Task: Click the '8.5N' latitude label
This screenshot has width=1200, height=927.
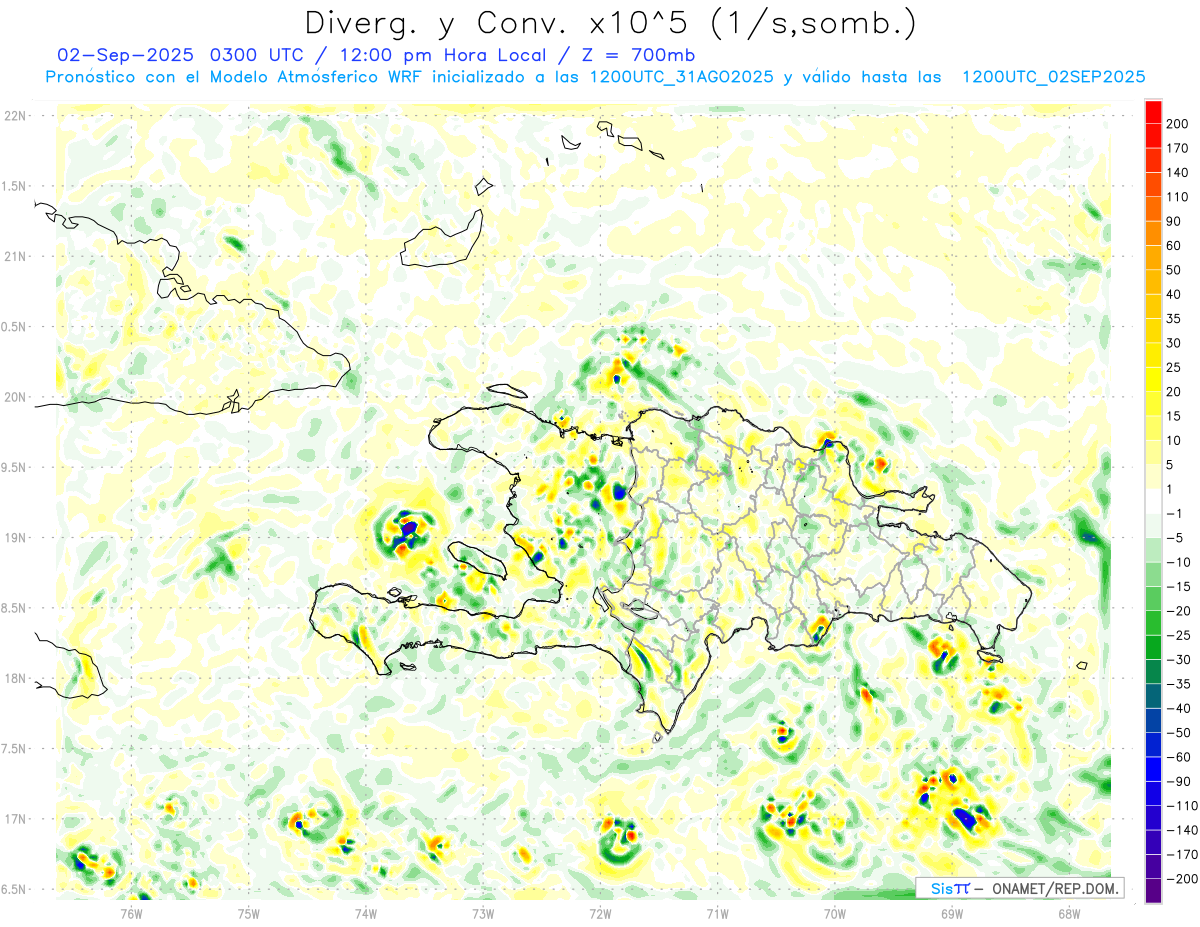Action: click(x=14, y=608)
